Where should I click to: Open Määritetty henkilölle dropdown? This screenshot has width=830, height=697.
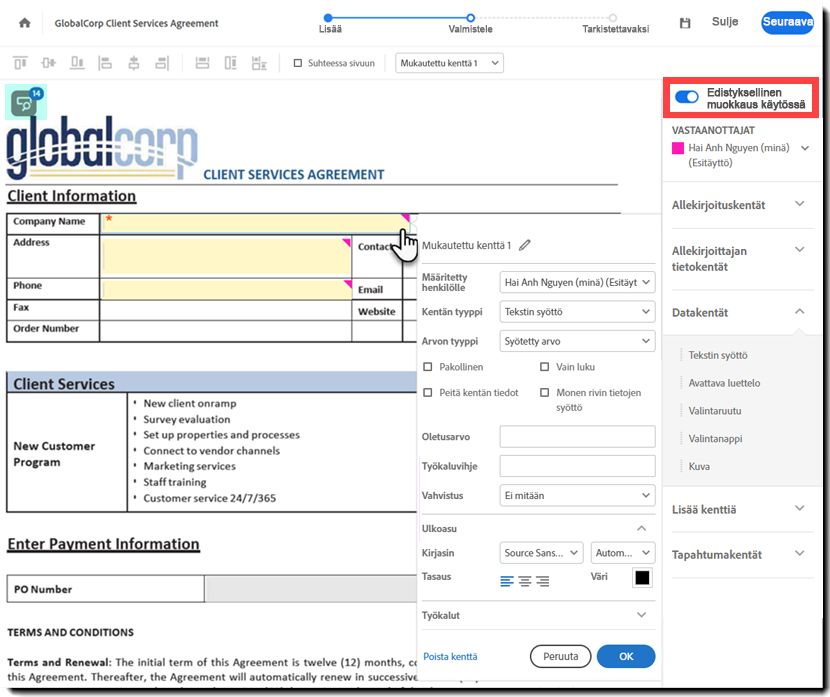click(577, 282)
